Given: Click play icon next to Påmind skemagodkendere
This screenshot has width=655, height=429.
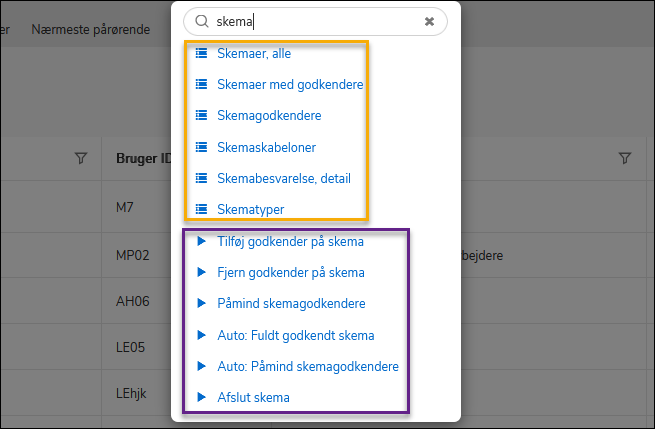Looking at the screenshot, I should (201, 304).
